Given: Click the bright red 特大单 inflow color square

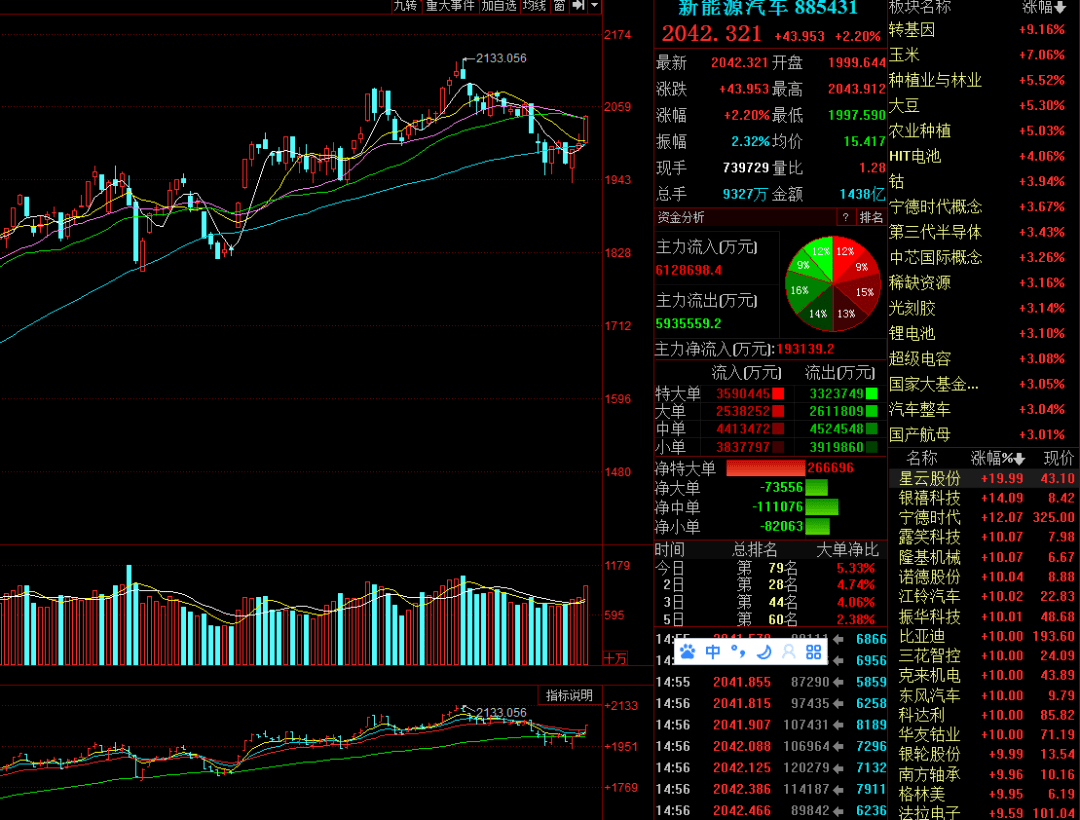Looking at the screenshot, I should (x=778, y=393).
